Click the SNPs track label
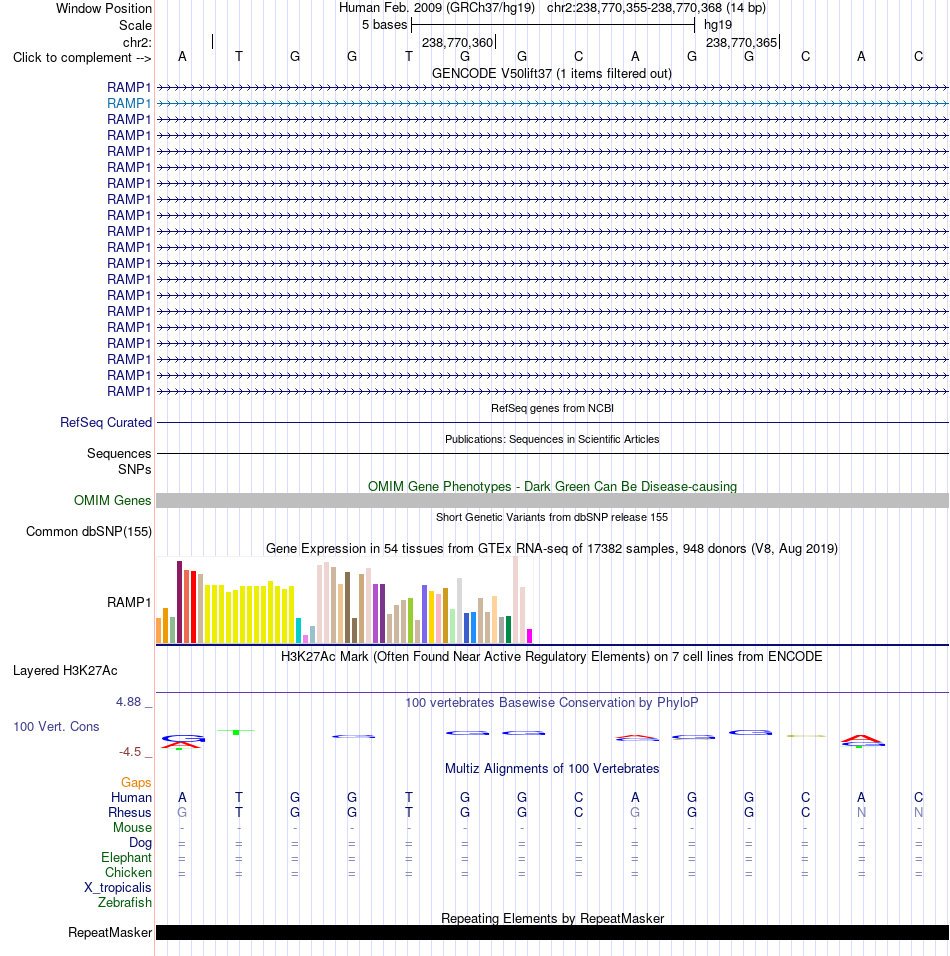 pyautogui.click(x=135, y=469)
